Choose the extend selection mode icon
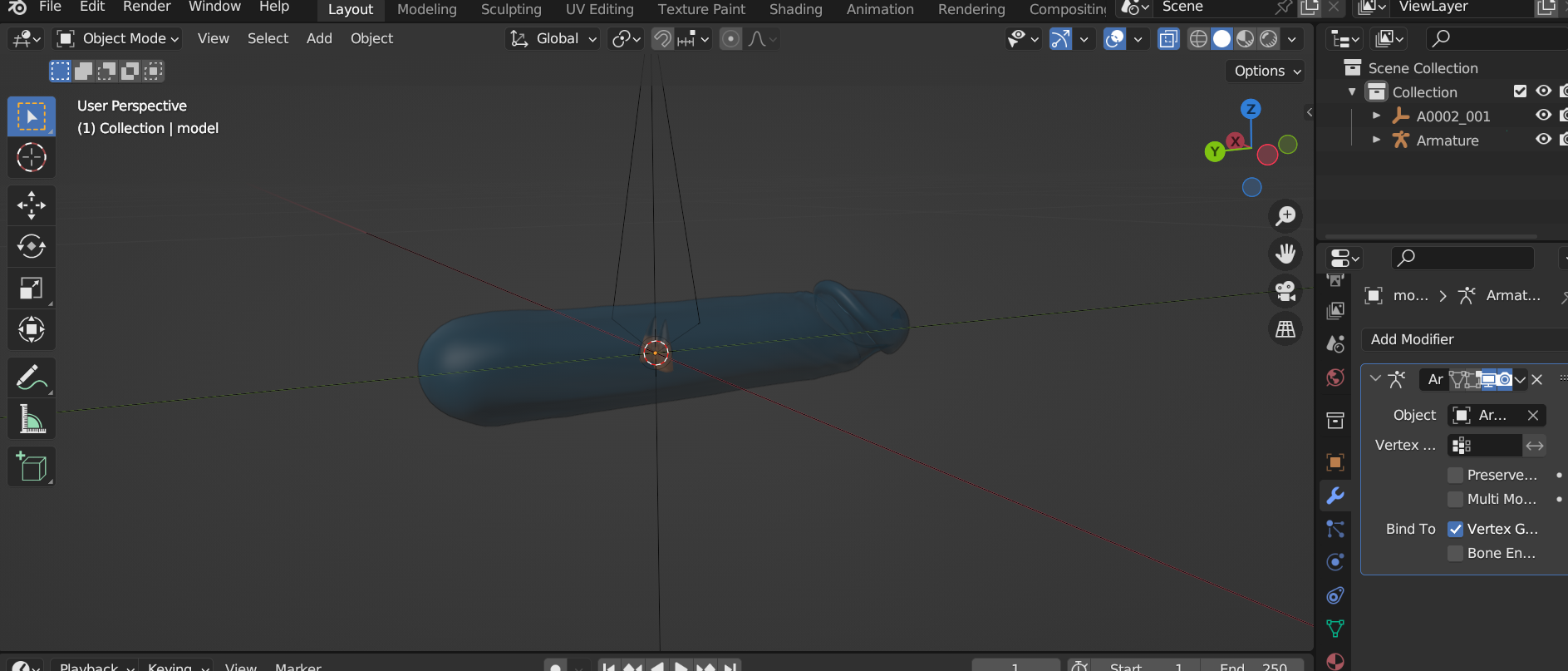The width and height of the screenshot is (1568, 671). tap(84, 72)
